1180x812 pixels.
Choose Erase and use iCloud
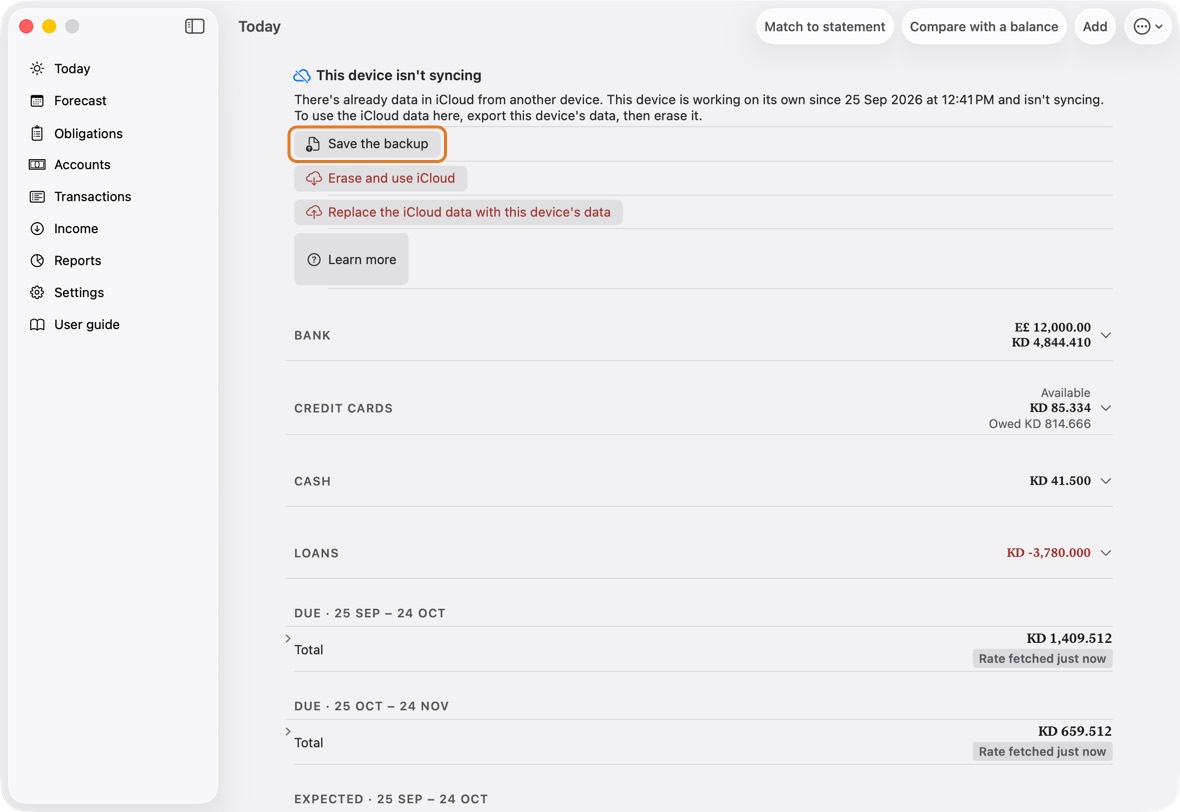pos(381,178)
